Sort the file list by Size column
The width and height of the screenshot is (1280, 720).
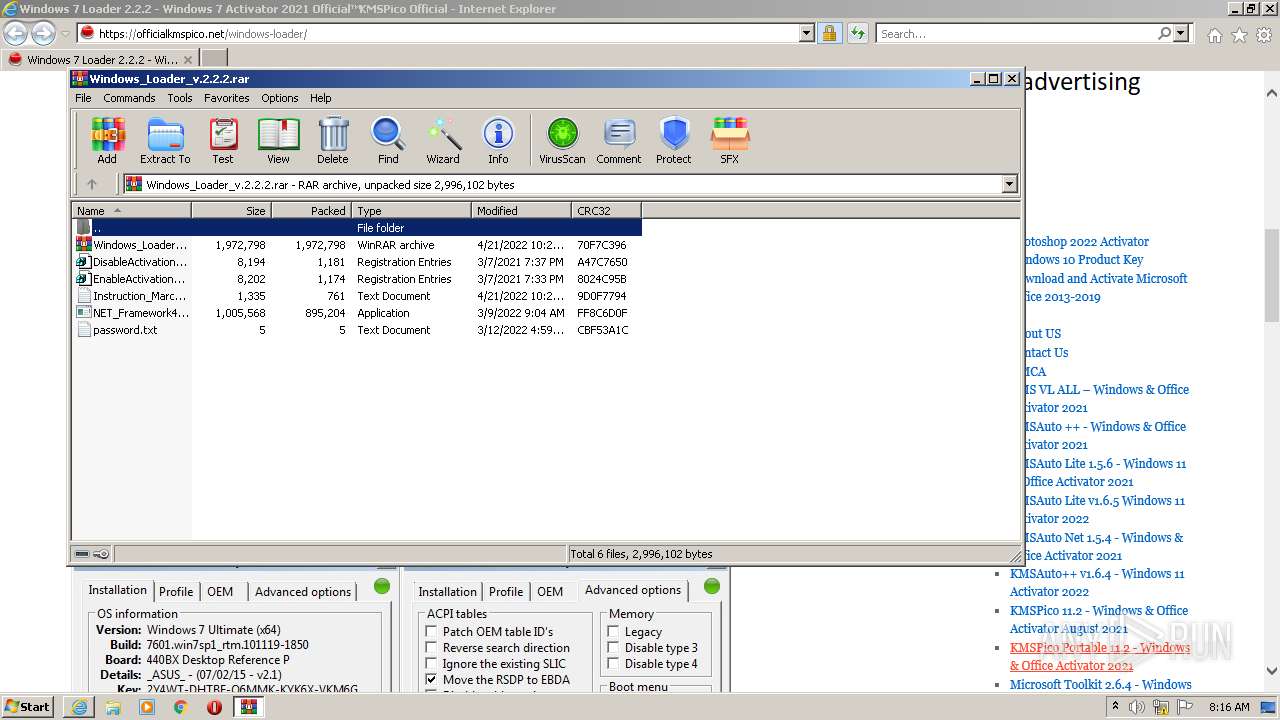pos(231,210)
